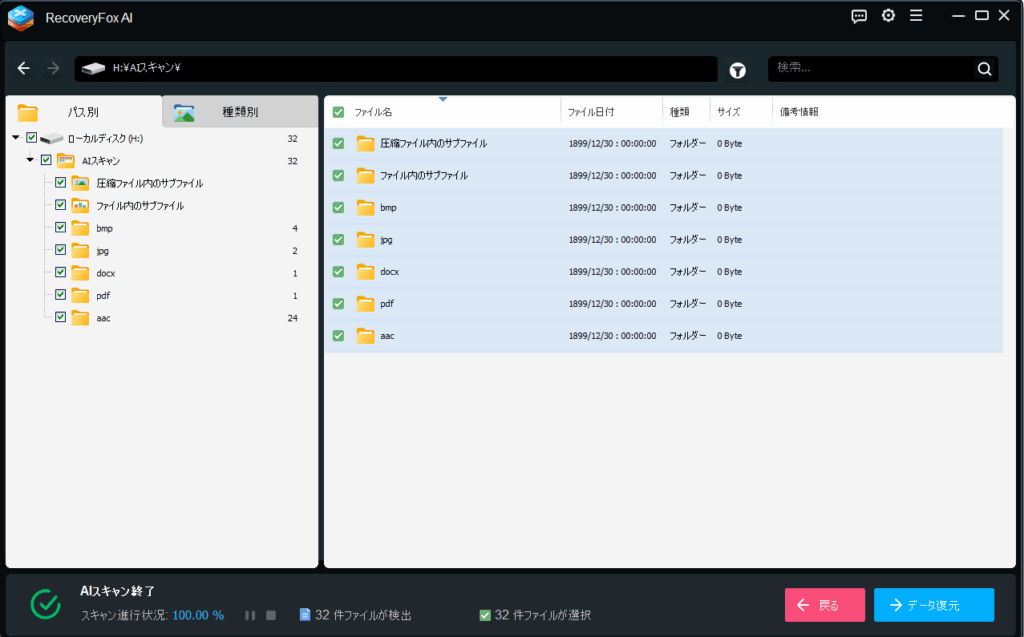Collapse the ローカルディスク (H:) tree node

pos(16,138)
